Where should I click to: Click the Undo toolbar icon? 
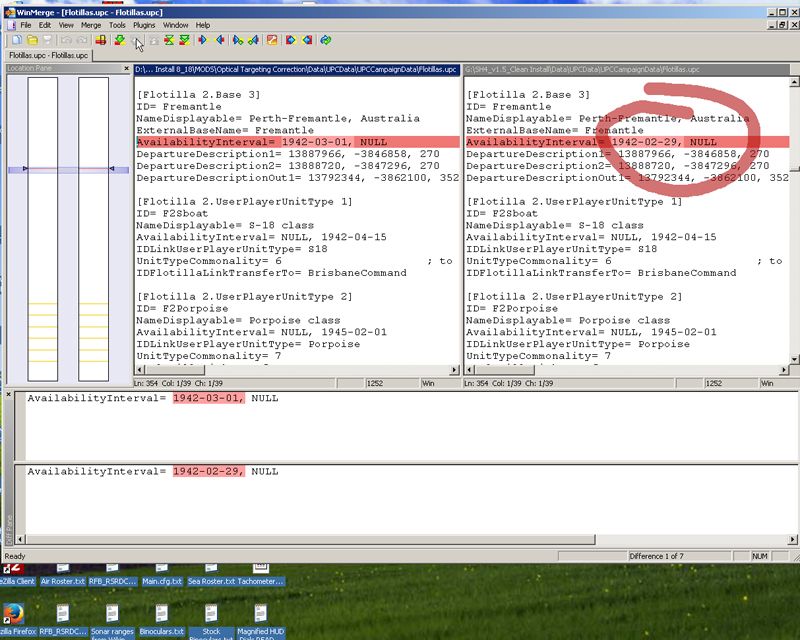click(66, 40)
